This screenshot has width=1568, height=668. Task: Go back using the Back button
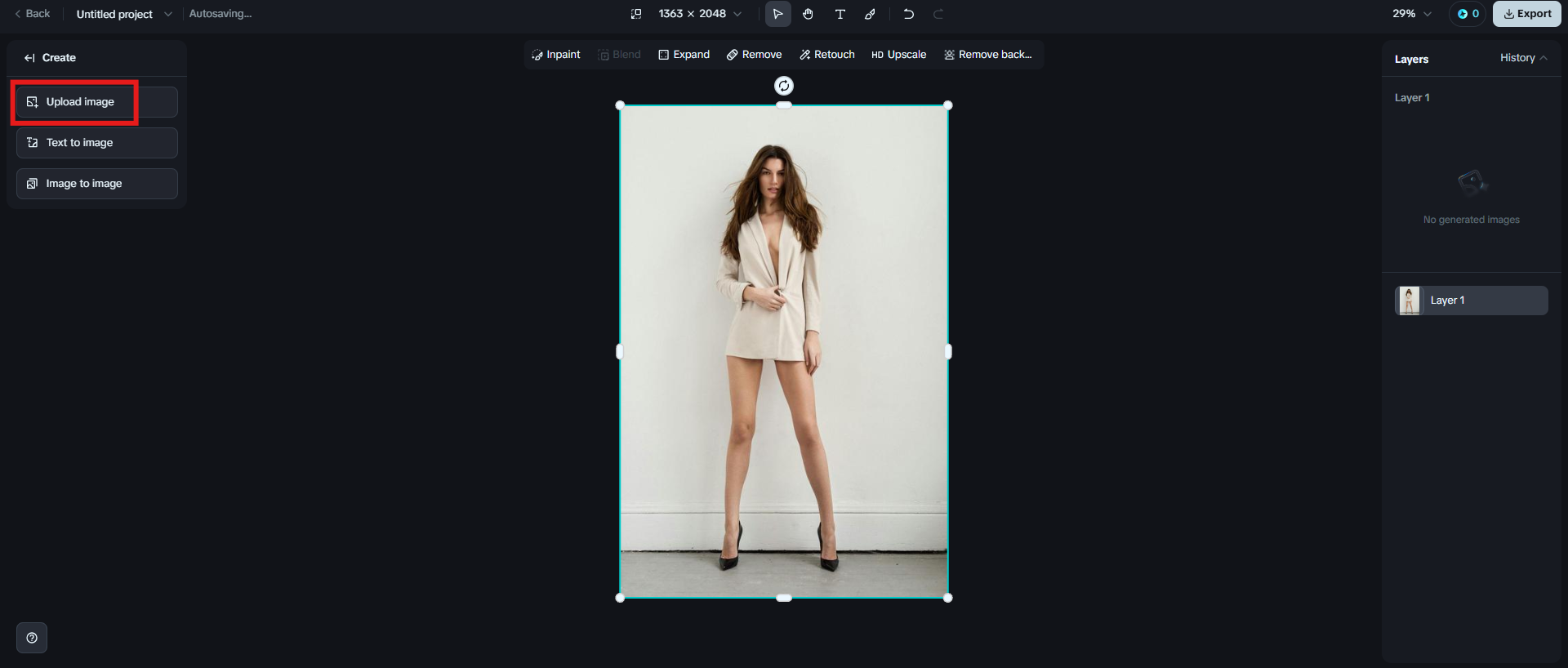point(32,14)
